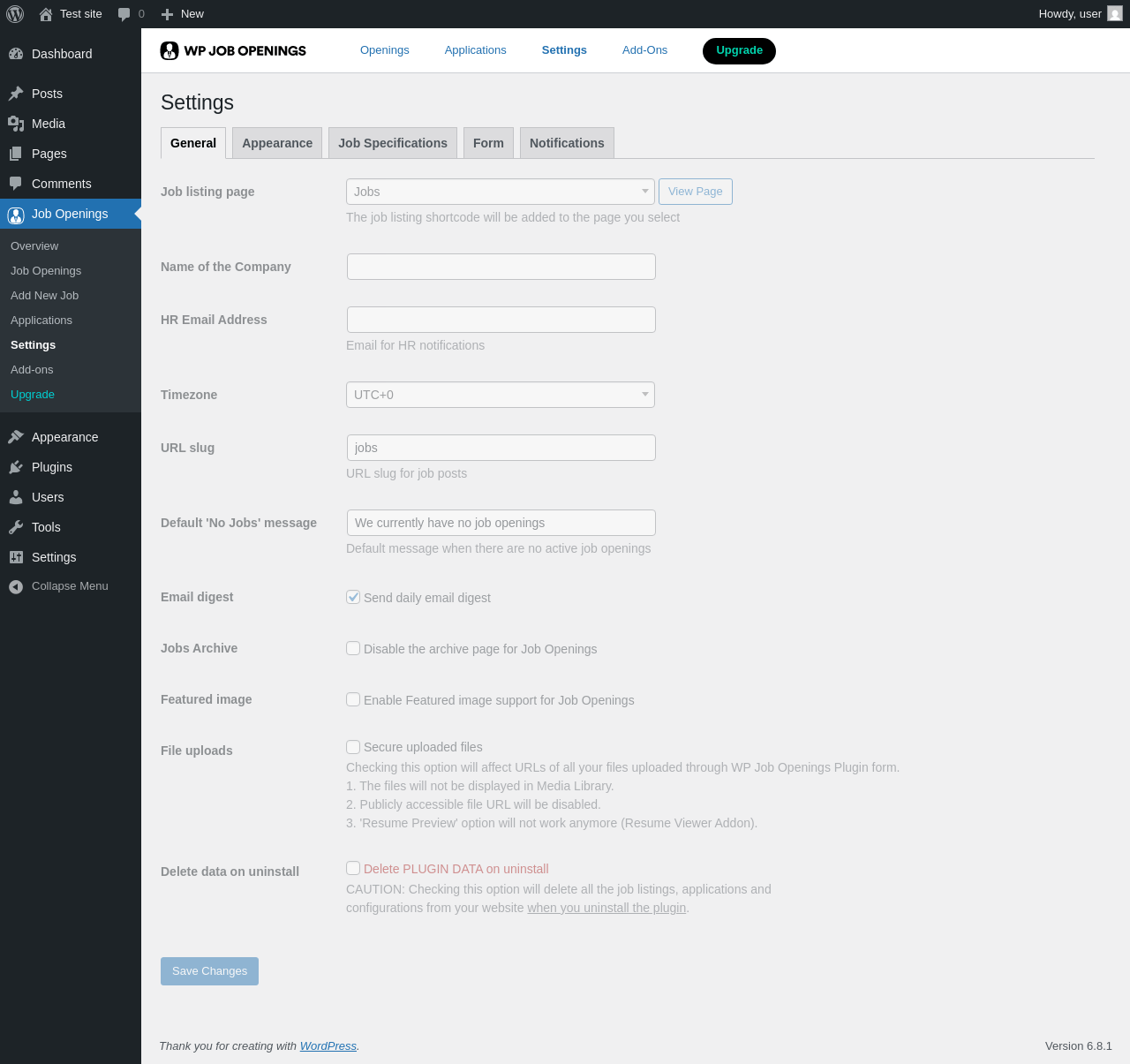Open the Timezone dropdown
The height and width of the screenshot is (1064, 1130).
[x=501, y=395]
